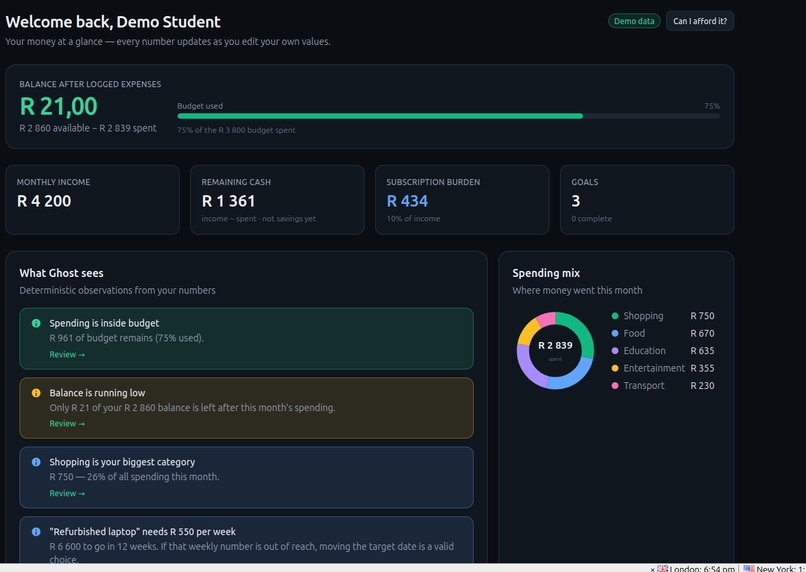Click the US flag icon next to New York clock

(x=749, y=568)
